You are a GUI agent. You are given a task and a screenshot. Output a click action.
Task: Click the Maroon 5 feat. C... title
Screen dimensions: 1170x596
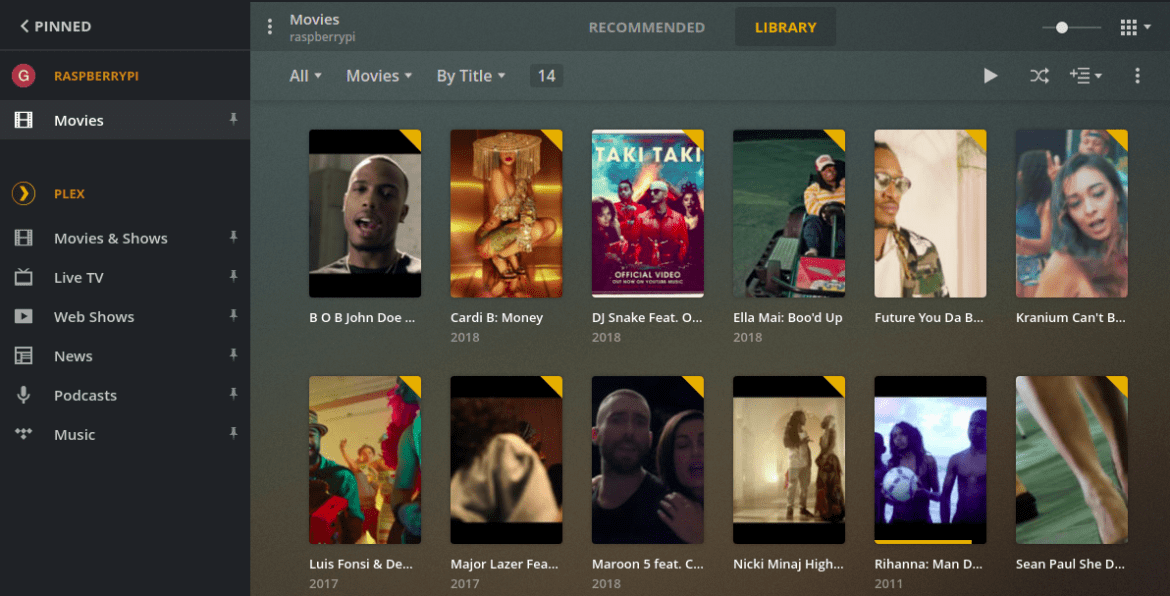(x=648, y=565)
